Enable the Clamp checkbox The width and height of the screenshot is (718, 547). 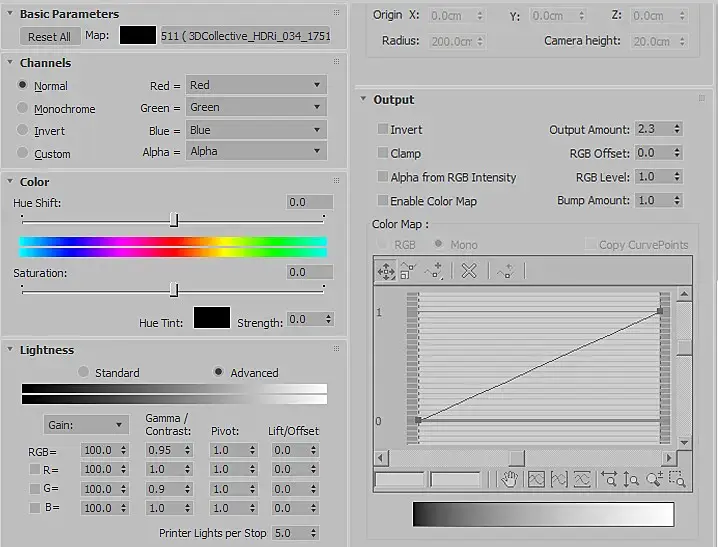[x=383, y=152]
